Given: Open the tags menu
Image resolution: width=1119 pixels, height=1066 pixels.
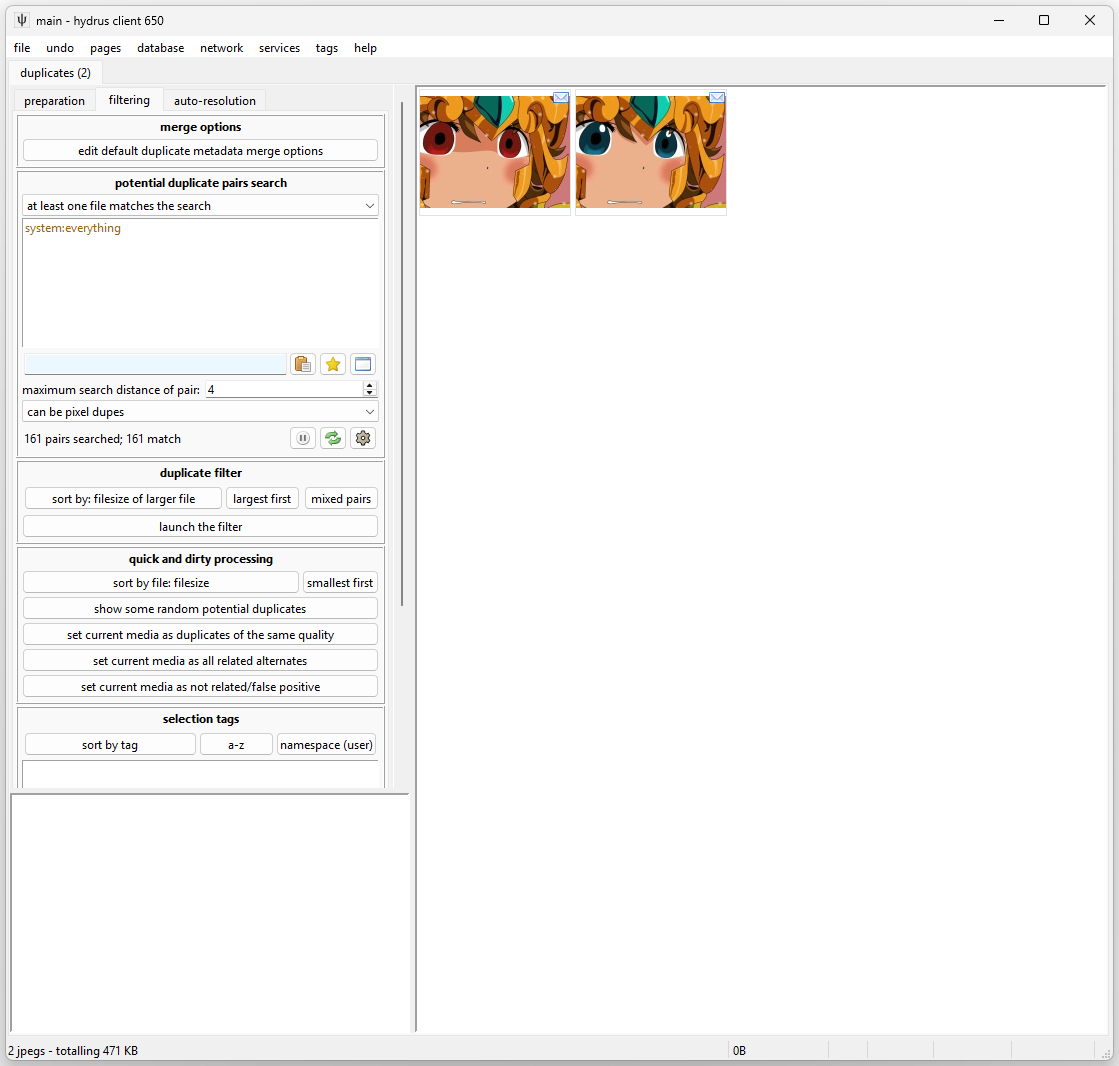Looking at the screenshot, I should pos(327,48).
